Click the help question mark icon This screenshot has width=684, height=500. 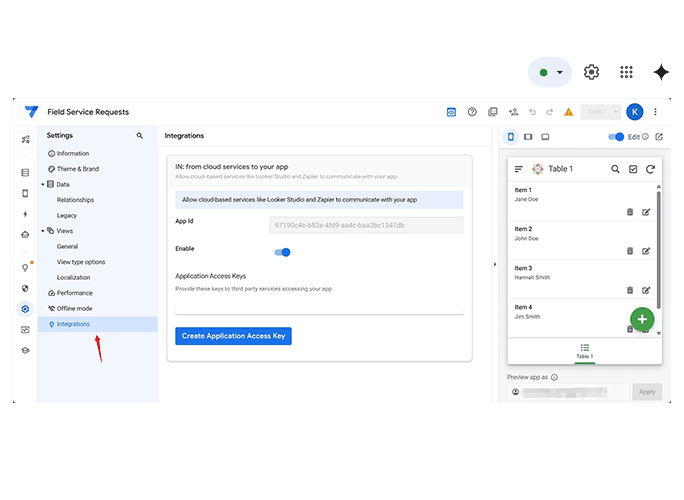coord(472,112)
